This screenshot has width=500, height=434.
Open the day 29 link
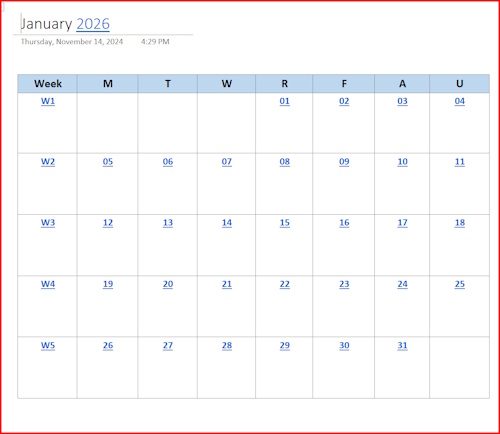(x=285, y=345)
